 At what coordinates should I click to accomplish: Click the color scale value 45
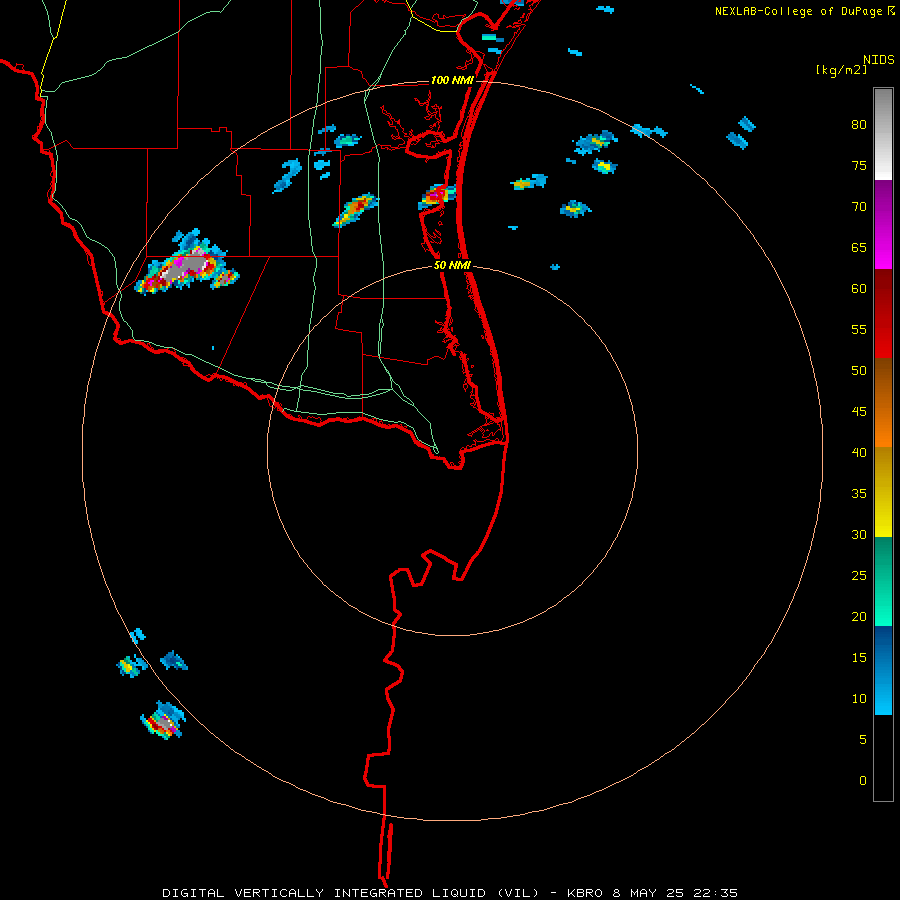[x=859, y=412]
